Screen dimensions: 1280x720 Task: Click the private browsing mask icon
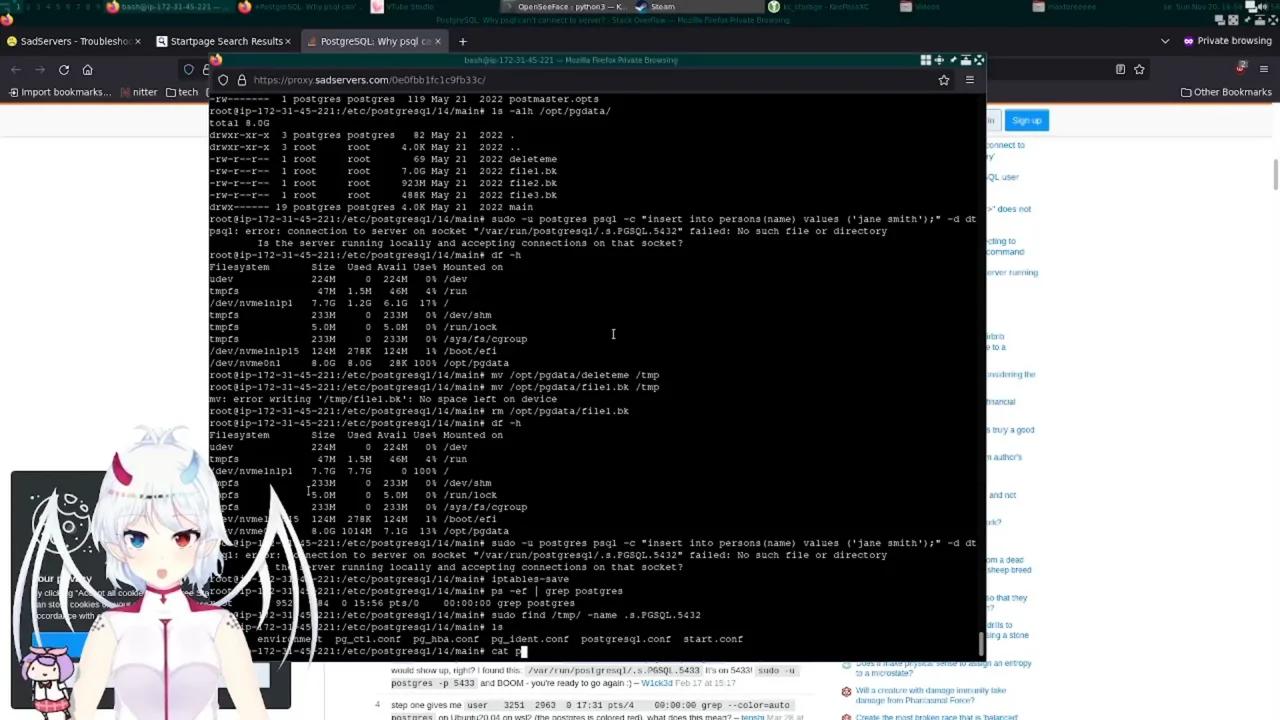coord(1188,41)
